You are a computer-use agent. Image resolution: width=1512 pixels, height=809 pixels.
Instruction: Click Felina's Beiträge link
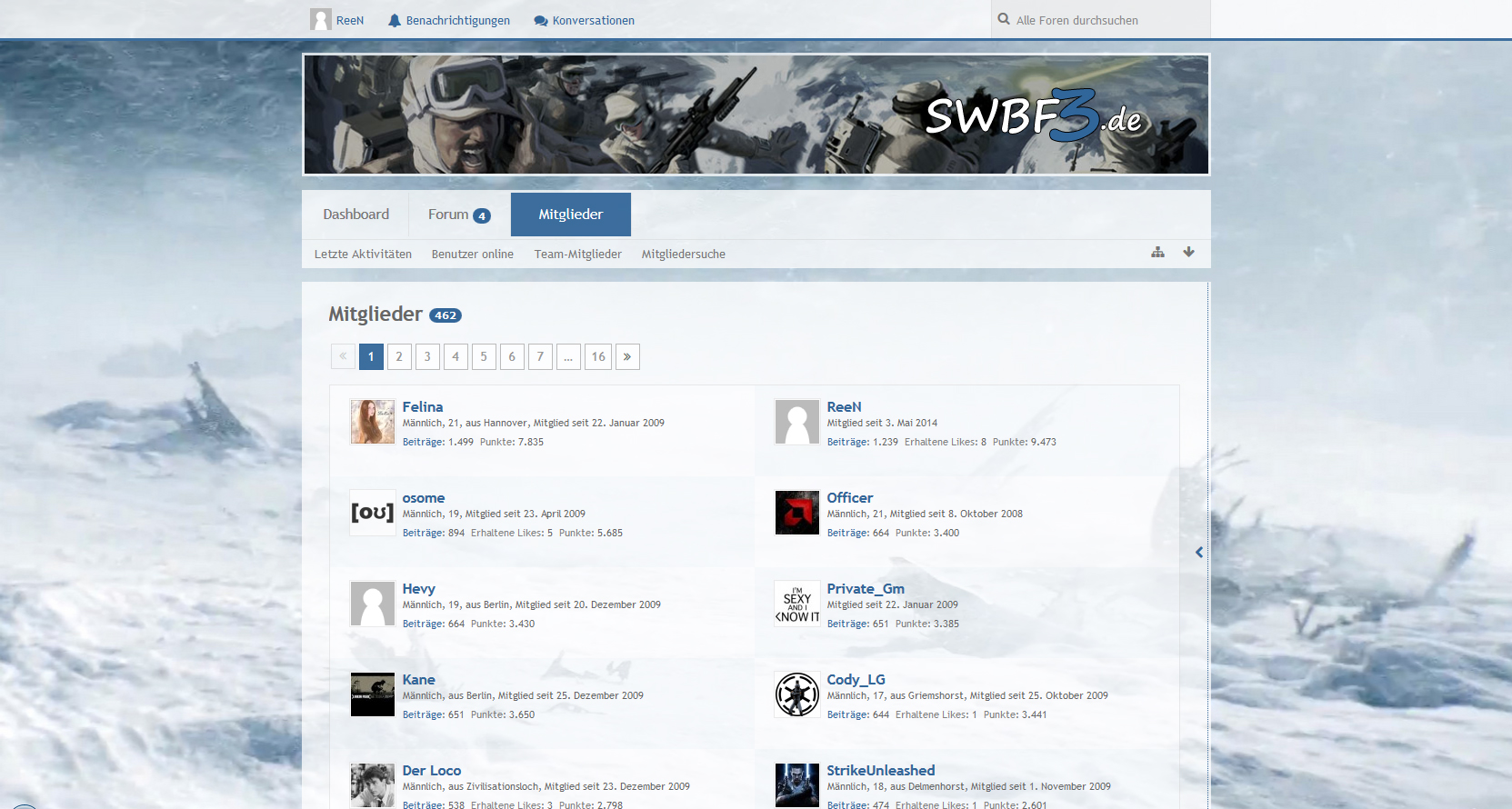[424, 442]
